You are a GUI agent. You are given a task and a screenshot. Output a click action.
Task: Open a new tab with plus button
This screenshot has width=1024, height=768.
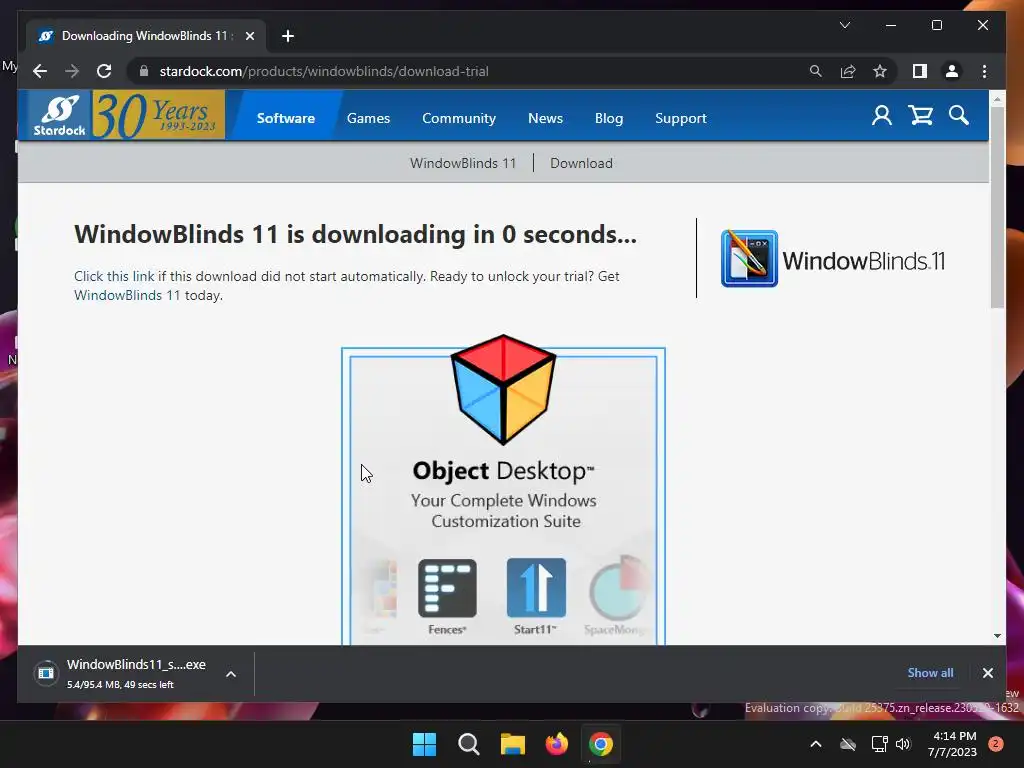pyautogui.click(x=288, y=36)
